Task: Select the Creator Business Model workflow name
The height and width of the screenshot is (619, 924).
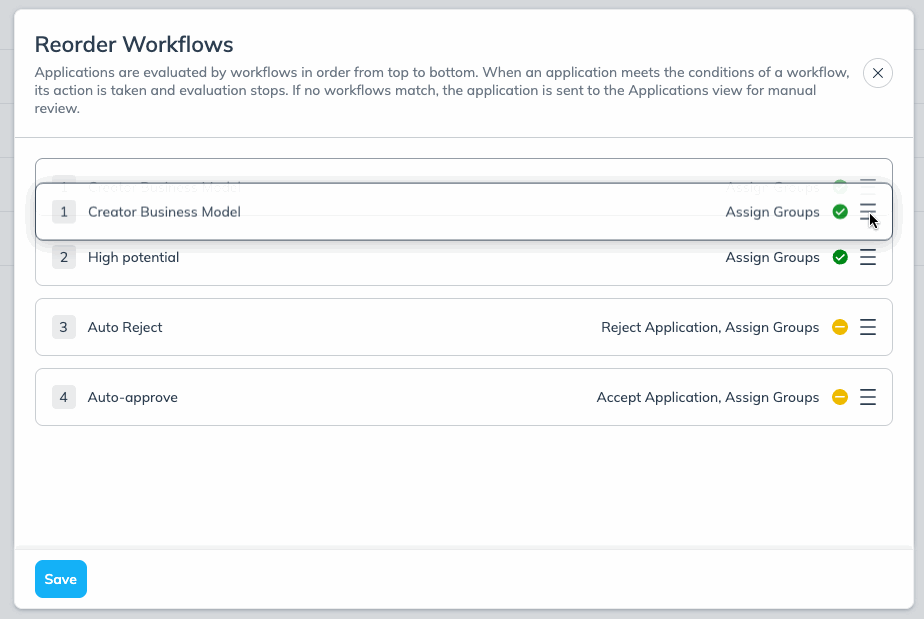Action: (x=164, y=211)
